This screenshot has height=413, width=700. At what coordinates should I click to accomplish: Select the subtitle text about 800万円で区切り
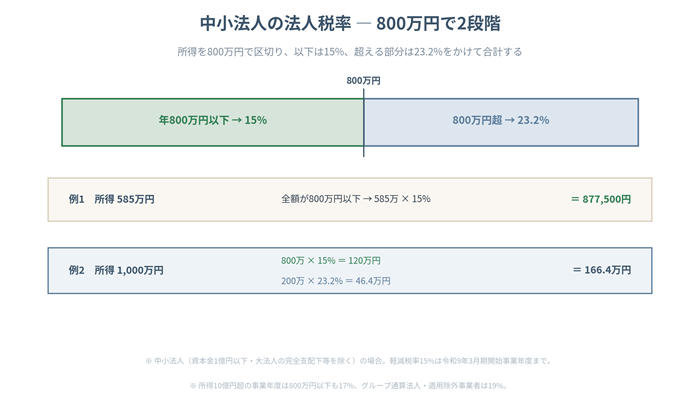click(x=350, y=52)
